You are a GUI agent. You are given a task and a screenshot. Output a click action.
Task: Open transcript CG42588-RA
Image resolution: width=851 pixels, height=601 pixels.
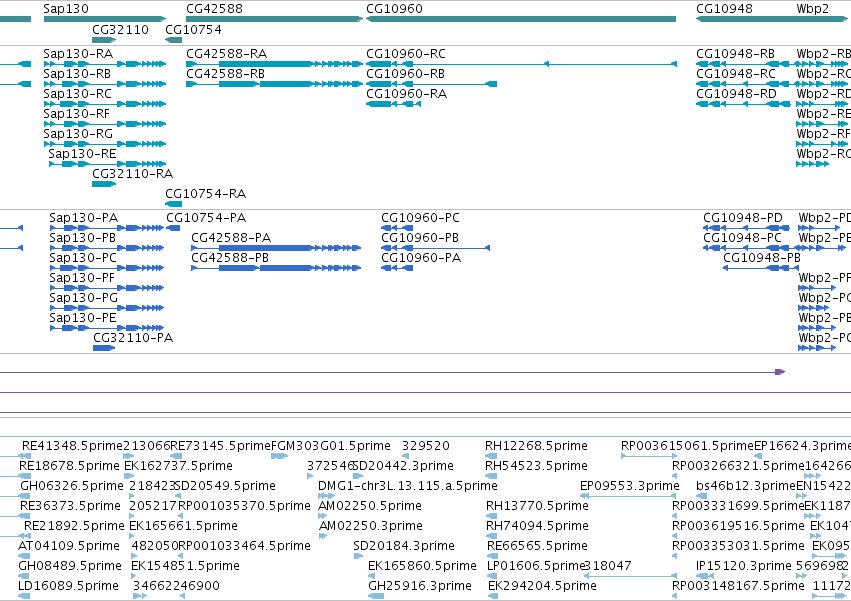[227, 54]
